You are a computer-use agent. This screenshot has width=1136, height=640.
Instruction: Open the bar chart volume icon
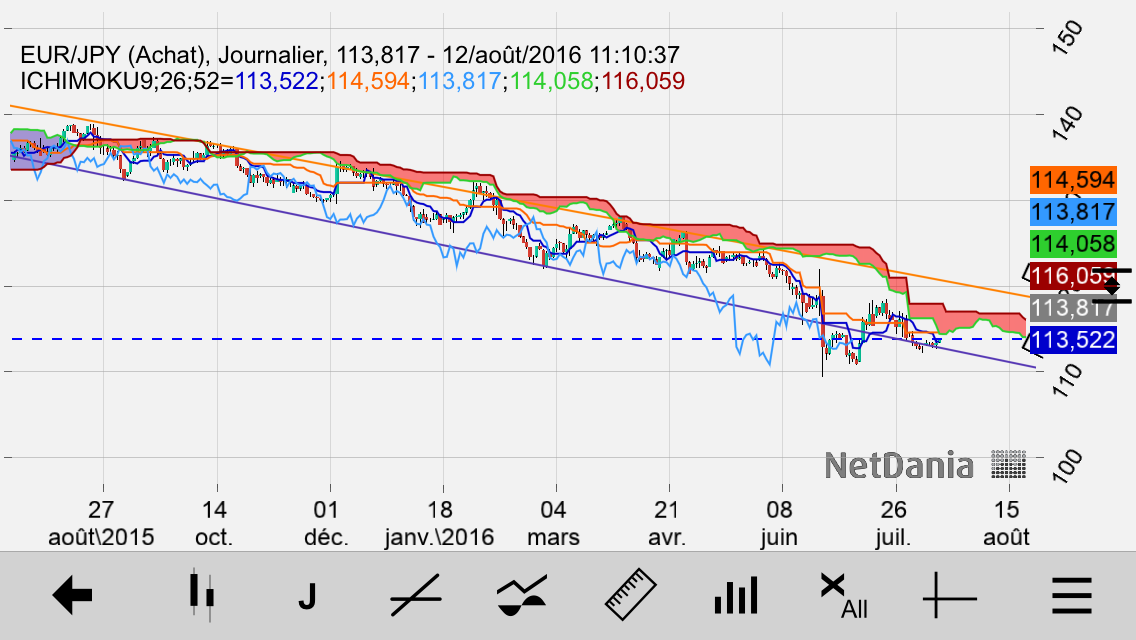pyautogui.click(x=736, y=596)
